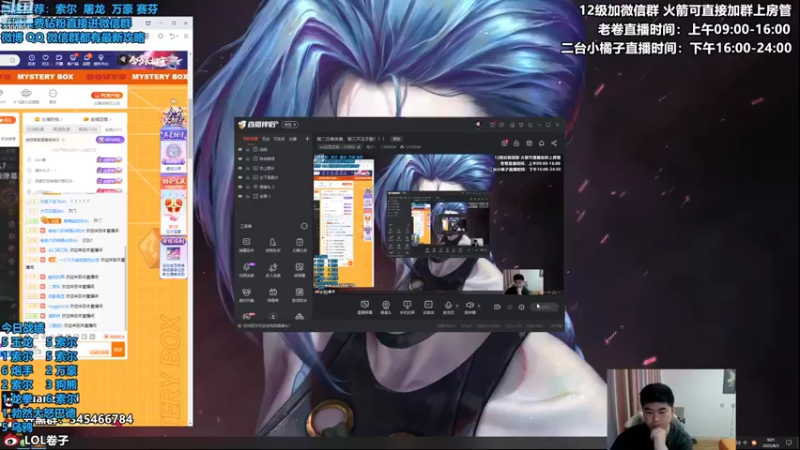
Task: Mute the speaker in 直播伴侣 bottom bar
Action: pyautogui.click(x=469, y=307)
